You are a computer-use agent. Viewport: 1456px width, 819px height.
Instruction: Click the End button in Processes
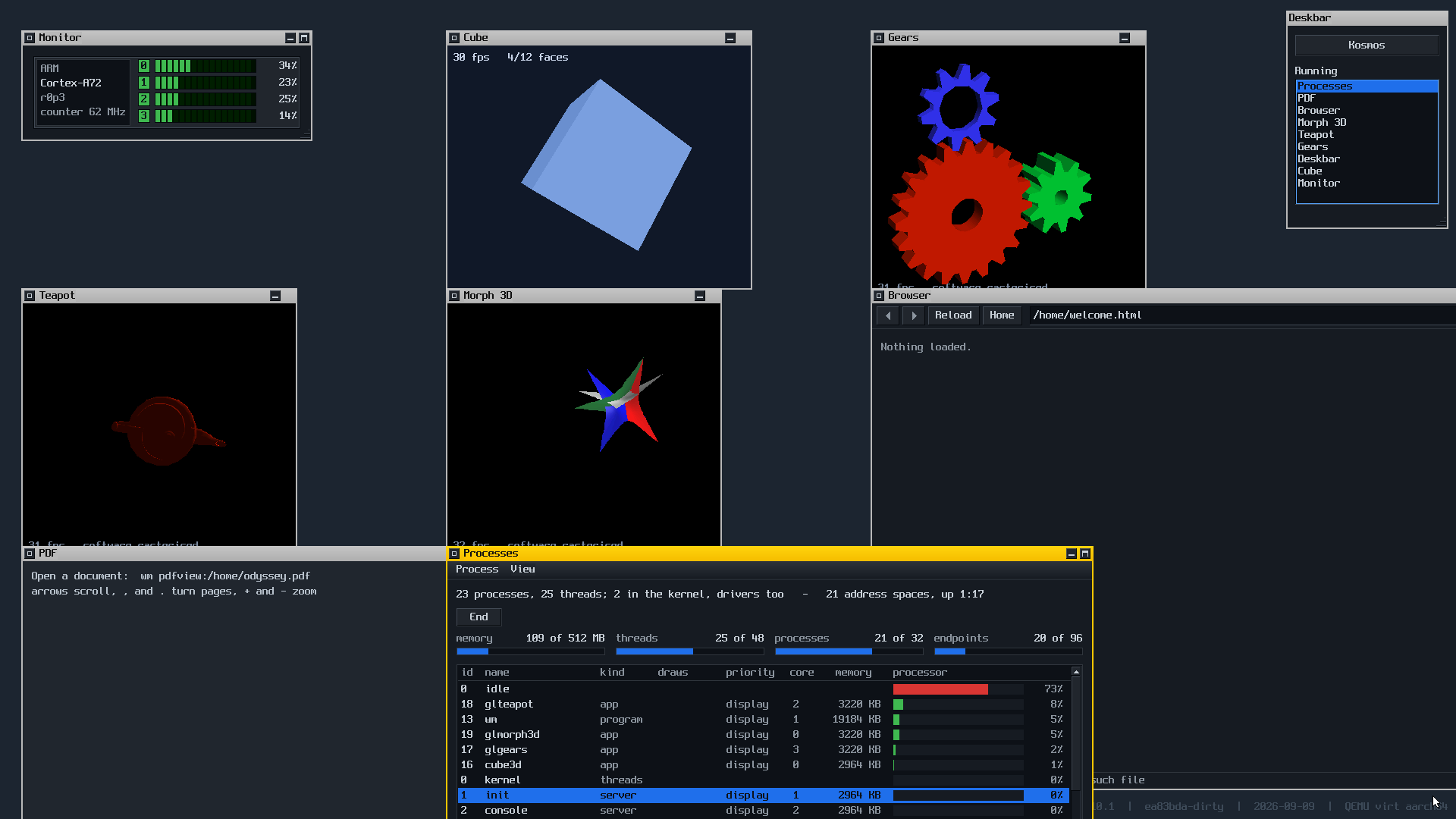point(479,617)
